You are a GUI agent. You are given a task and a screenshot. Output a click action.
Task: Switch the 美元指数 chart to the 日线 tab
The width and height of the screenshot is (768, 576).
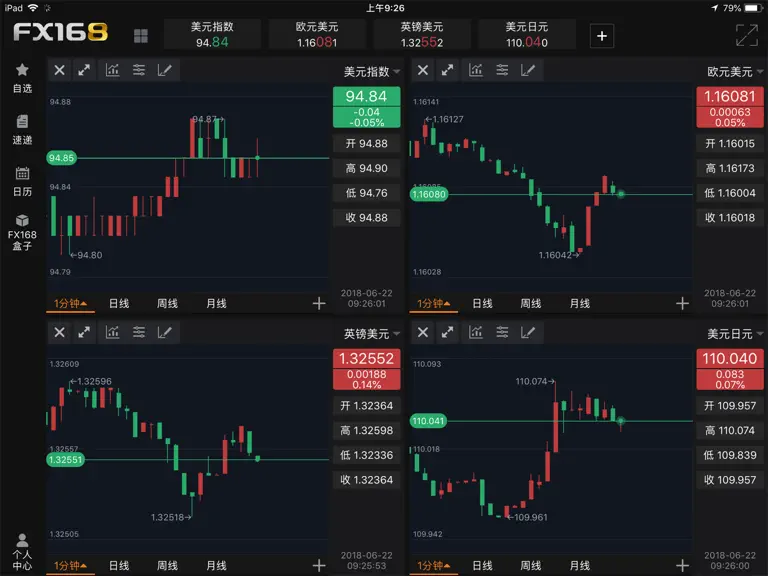click(x=119, y=304)
